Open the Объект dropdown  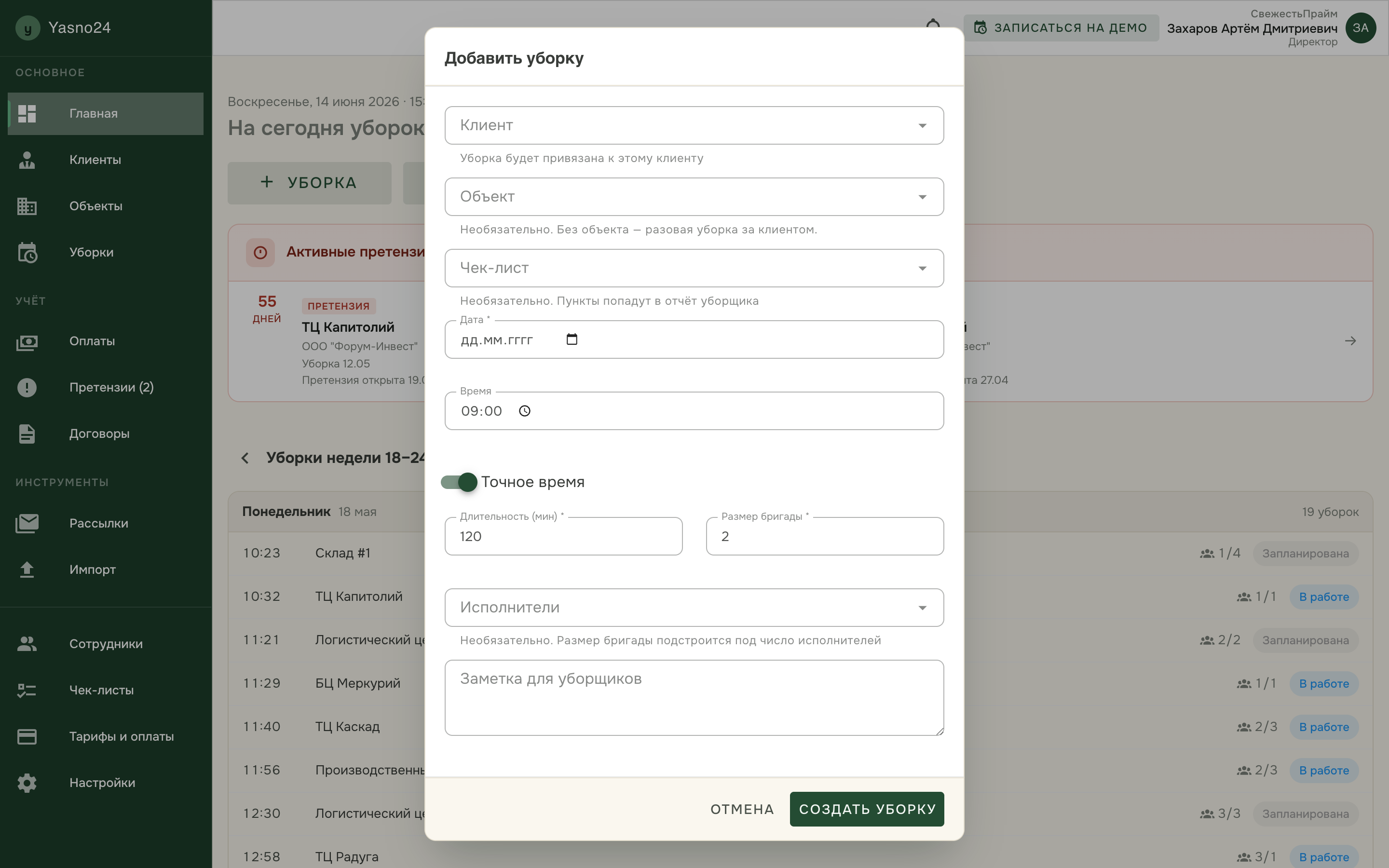coord(694,197)
